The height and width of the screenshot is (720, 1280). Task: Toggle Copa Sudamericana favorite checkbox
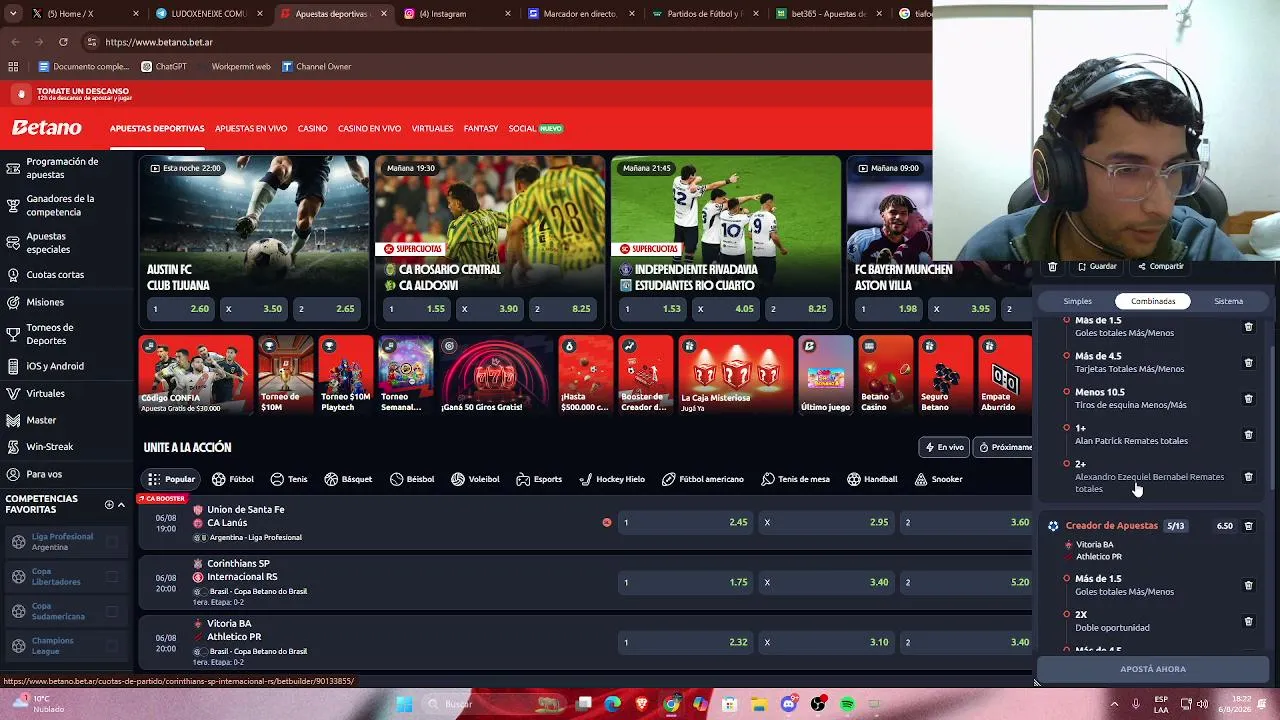pyautogui.click(x=112, y=611)
